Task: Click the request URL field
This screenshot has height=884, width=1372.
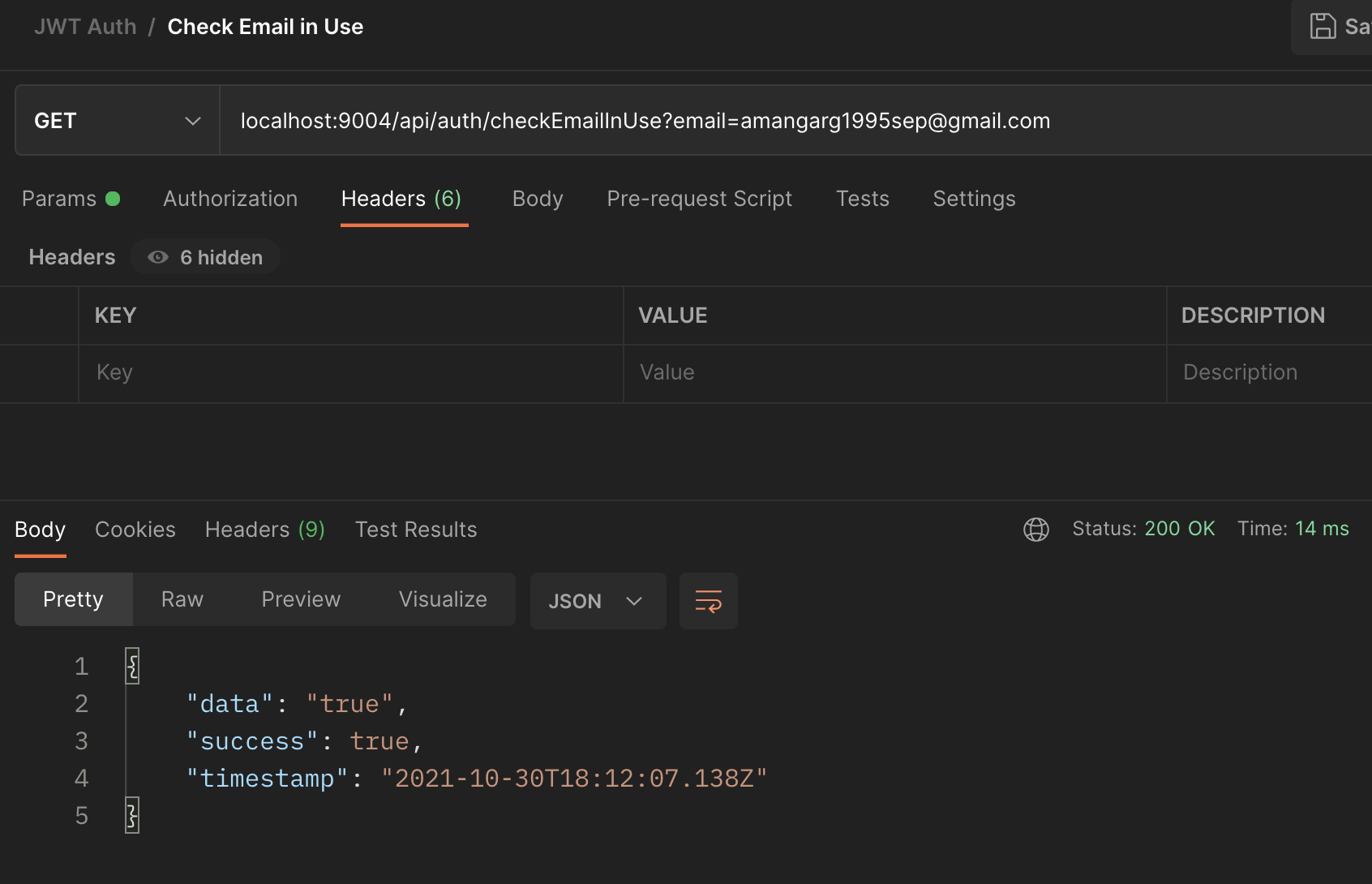Action: pyautogui.click(x=795, y=121)
